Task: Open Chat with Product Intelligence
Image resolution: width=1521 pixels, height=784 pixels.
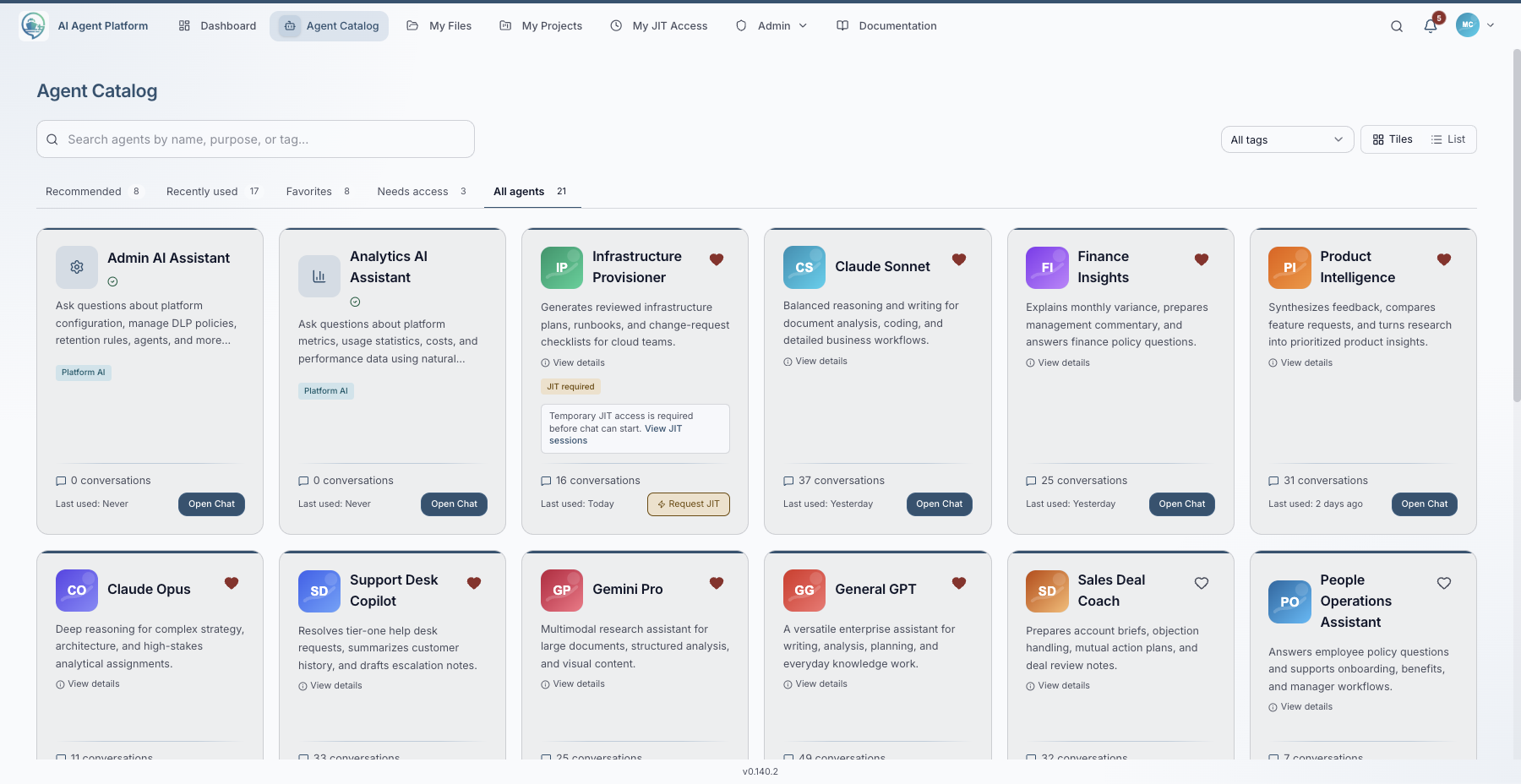Action: [x=1424, y=504]
